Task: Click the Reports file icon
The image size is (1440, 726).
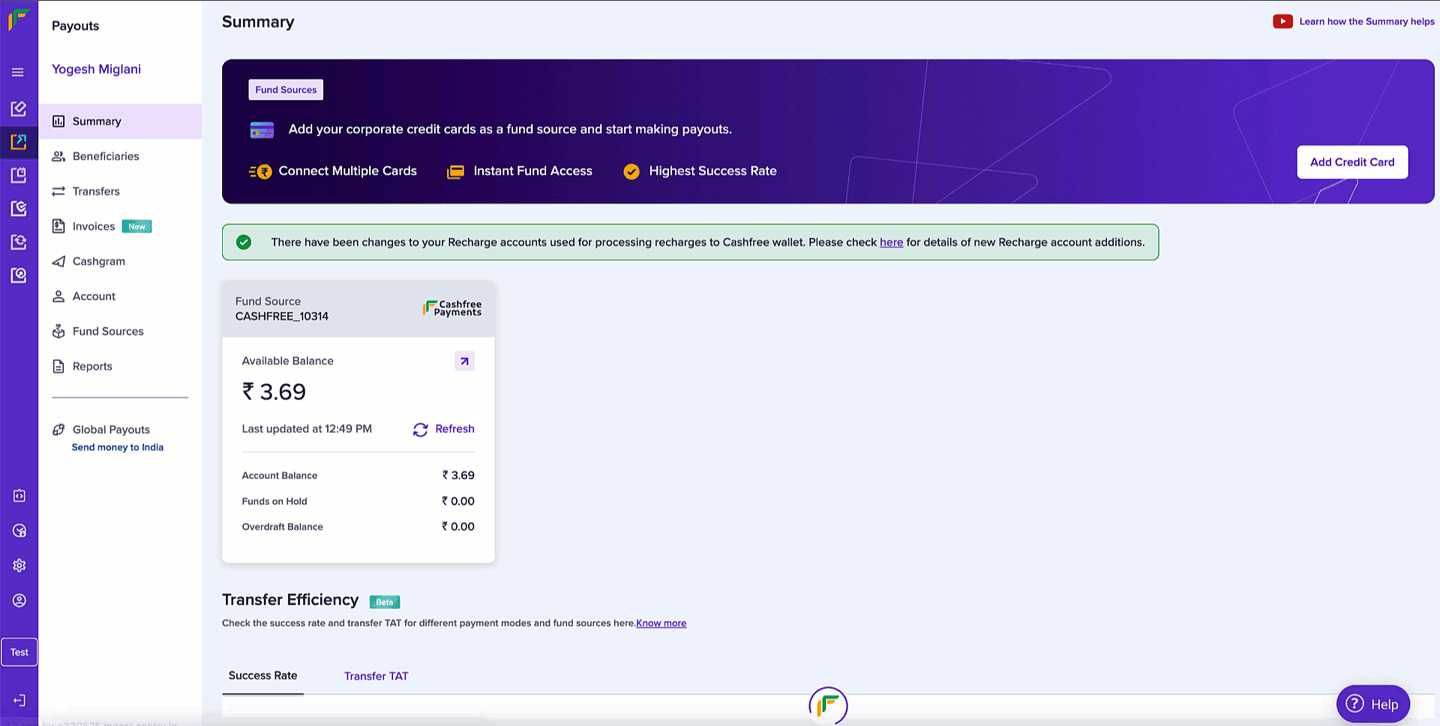Action: (x=58, y=366)
